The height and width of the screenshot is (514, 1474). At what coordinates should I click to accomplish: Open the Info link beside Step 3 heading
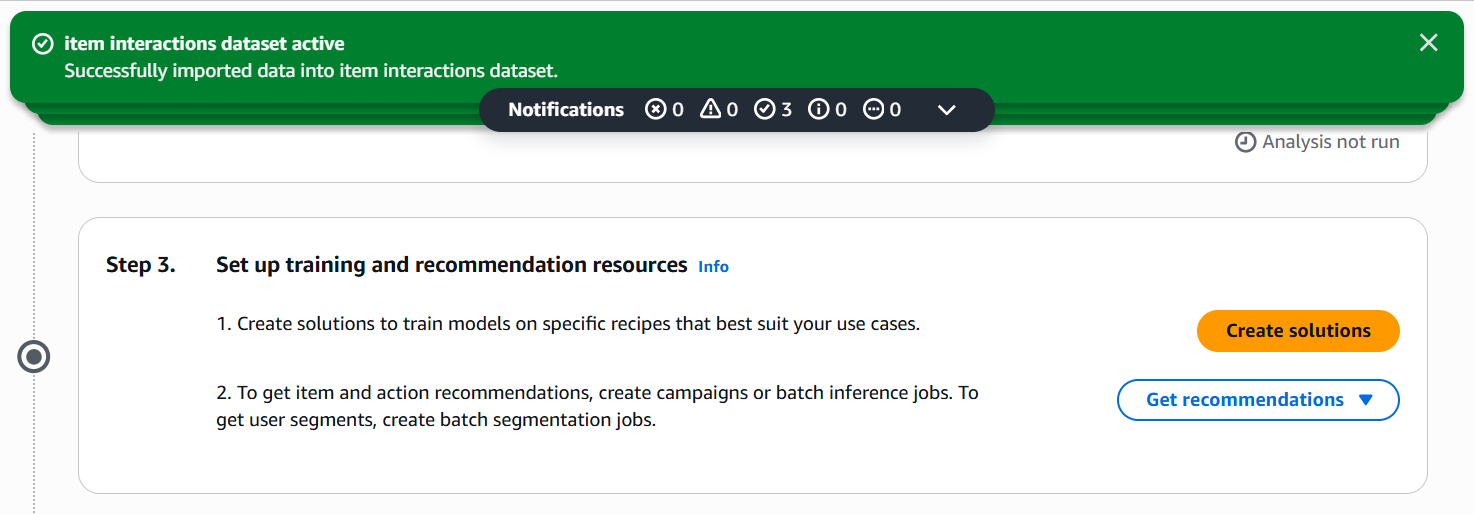[x=713, y=267]
